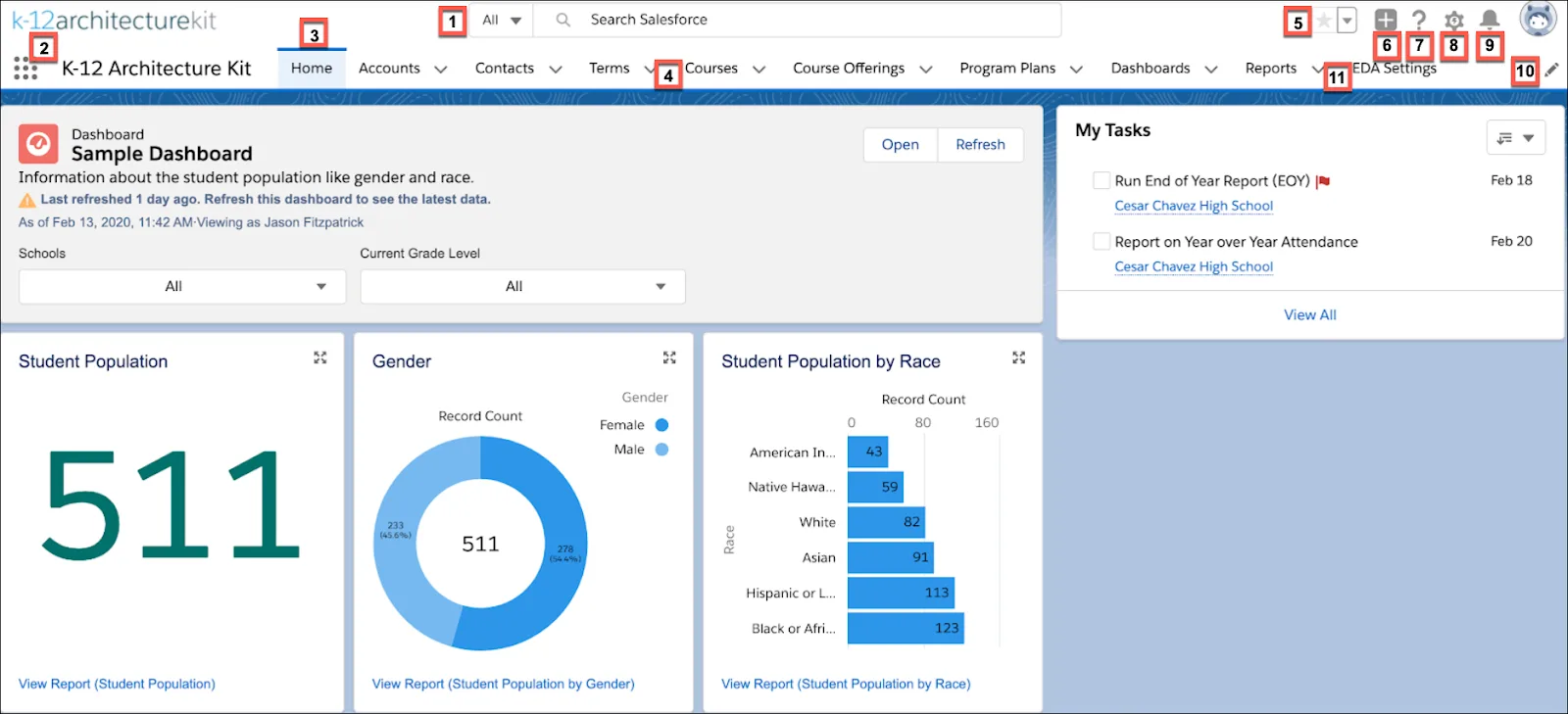Open the App Launcher grid icon
This screenshot has height=714, width=1568.
pos(25,69)
